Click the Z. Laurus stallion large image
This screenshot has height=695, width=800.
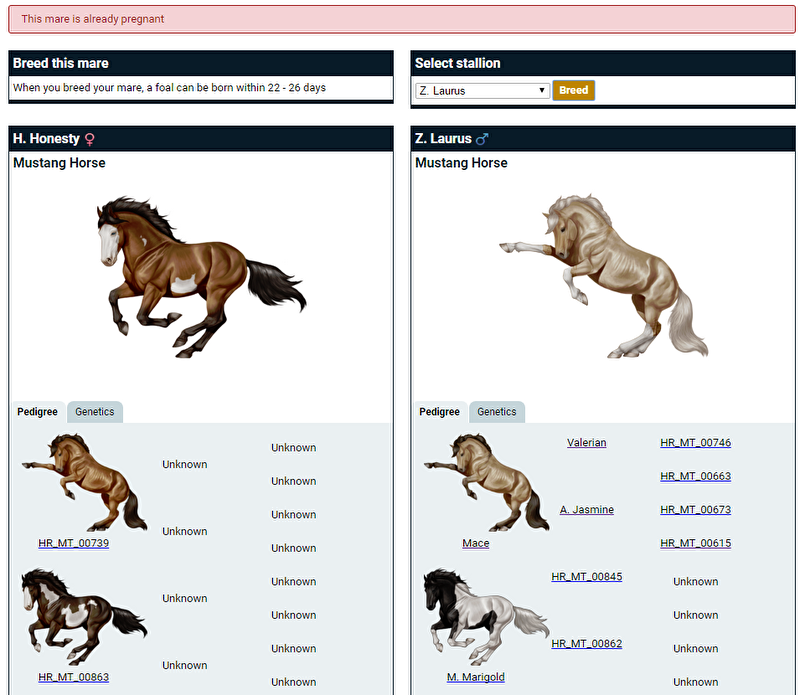[x=603, y=276]
